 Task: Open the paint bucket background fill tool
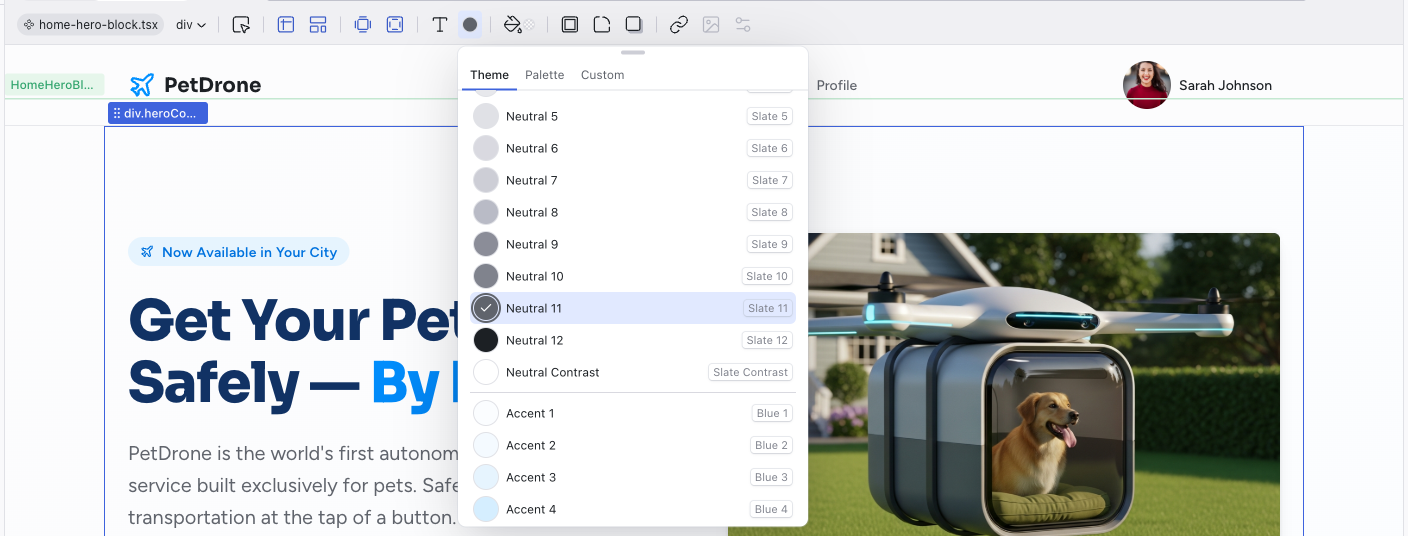pyautogui.click(x=513, y=25)
